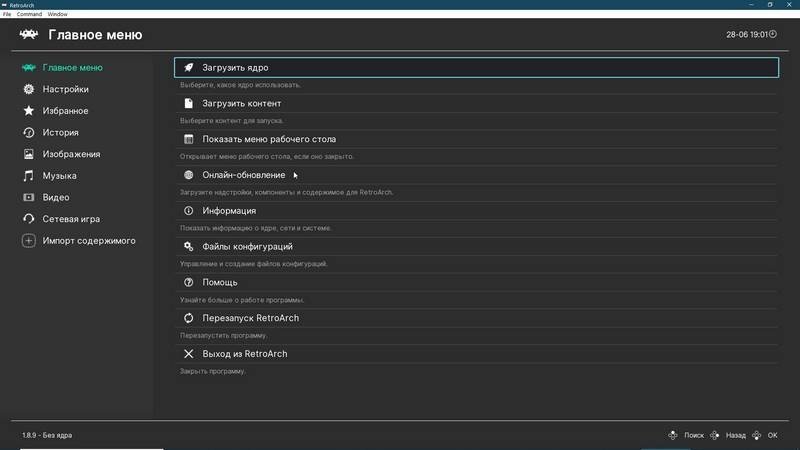The height and width of the screenshot is (450, 800).
Task: Click the star icon next to Избранное
Action: point(29,111)
